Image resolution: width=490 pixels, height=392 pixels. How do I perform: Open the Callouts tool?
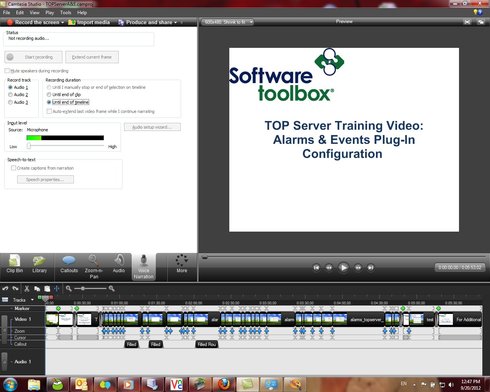coord(69,264)
